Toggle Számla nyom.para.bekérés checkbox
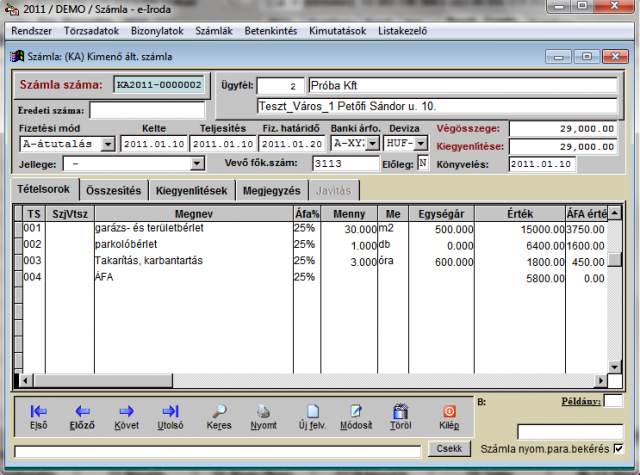The image size is (640, 475). click(x=617, y=447)
